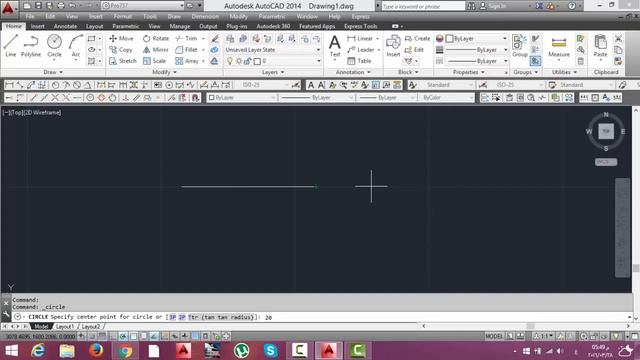Click the Move tool
This screenshot has height=360, width=640.
[121, 38]
